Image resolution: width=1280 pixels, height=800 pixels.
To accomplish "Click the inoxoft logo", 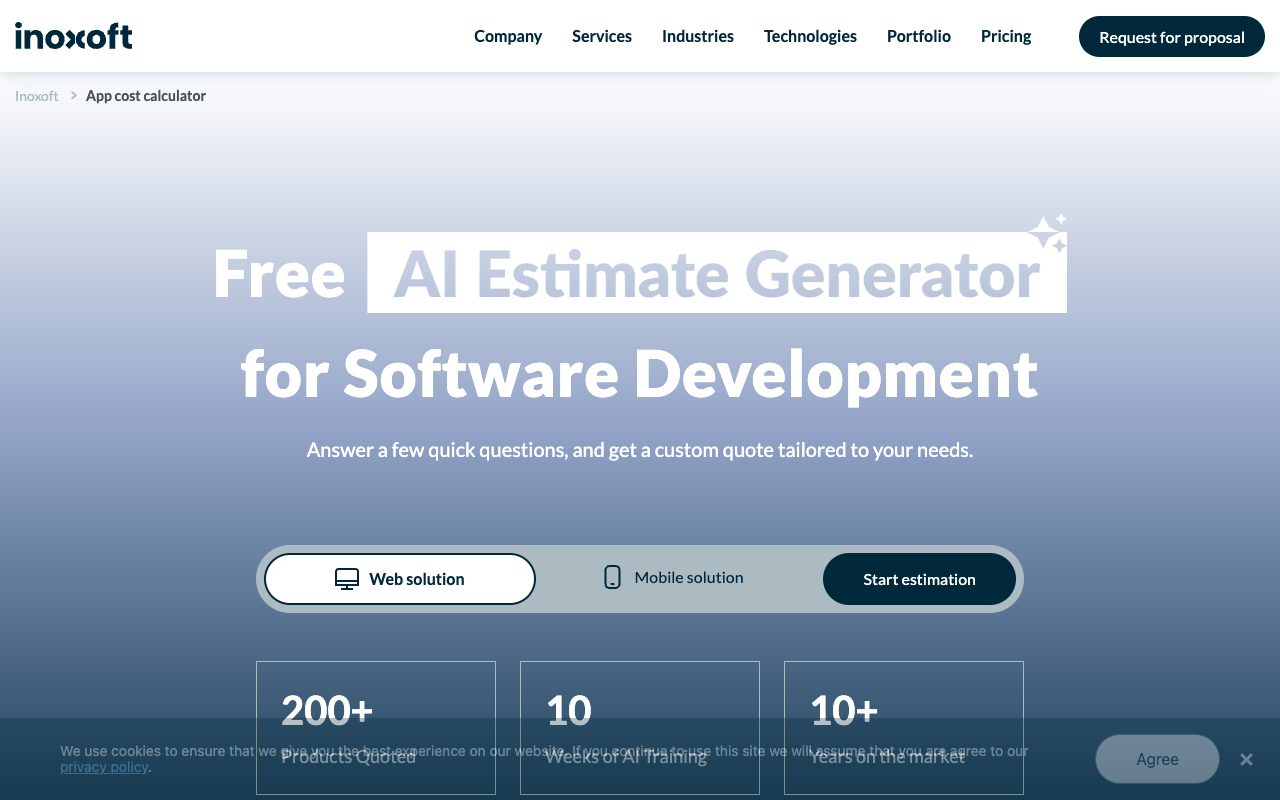I will [74, 36].
